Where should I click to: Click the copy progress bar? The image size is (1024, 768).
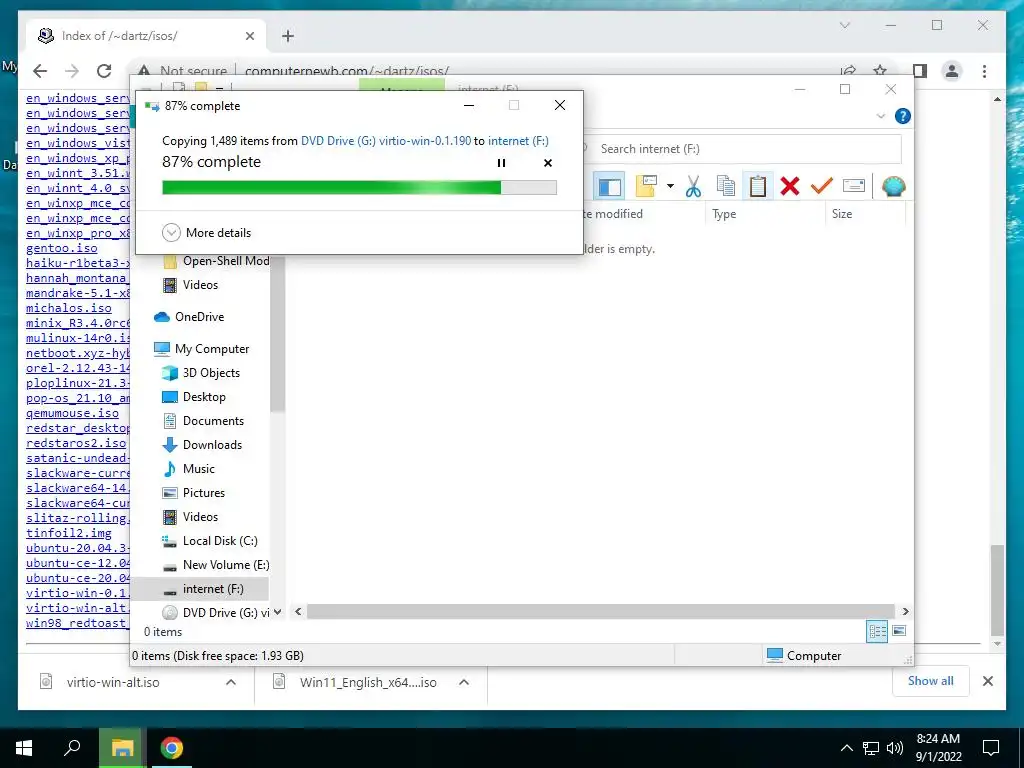(359, 187)
